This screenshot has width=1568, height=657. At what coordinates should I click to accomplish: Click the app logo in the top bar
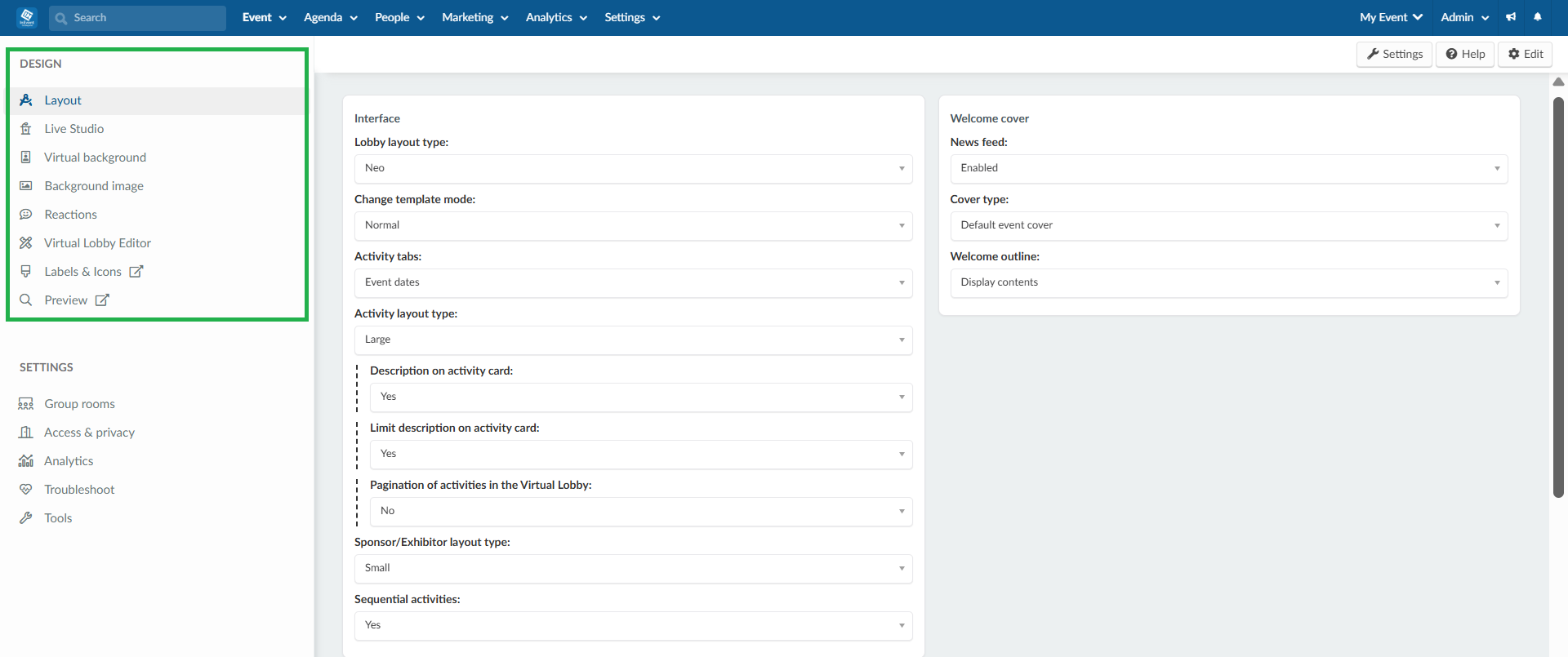click(x=27, y=17)
